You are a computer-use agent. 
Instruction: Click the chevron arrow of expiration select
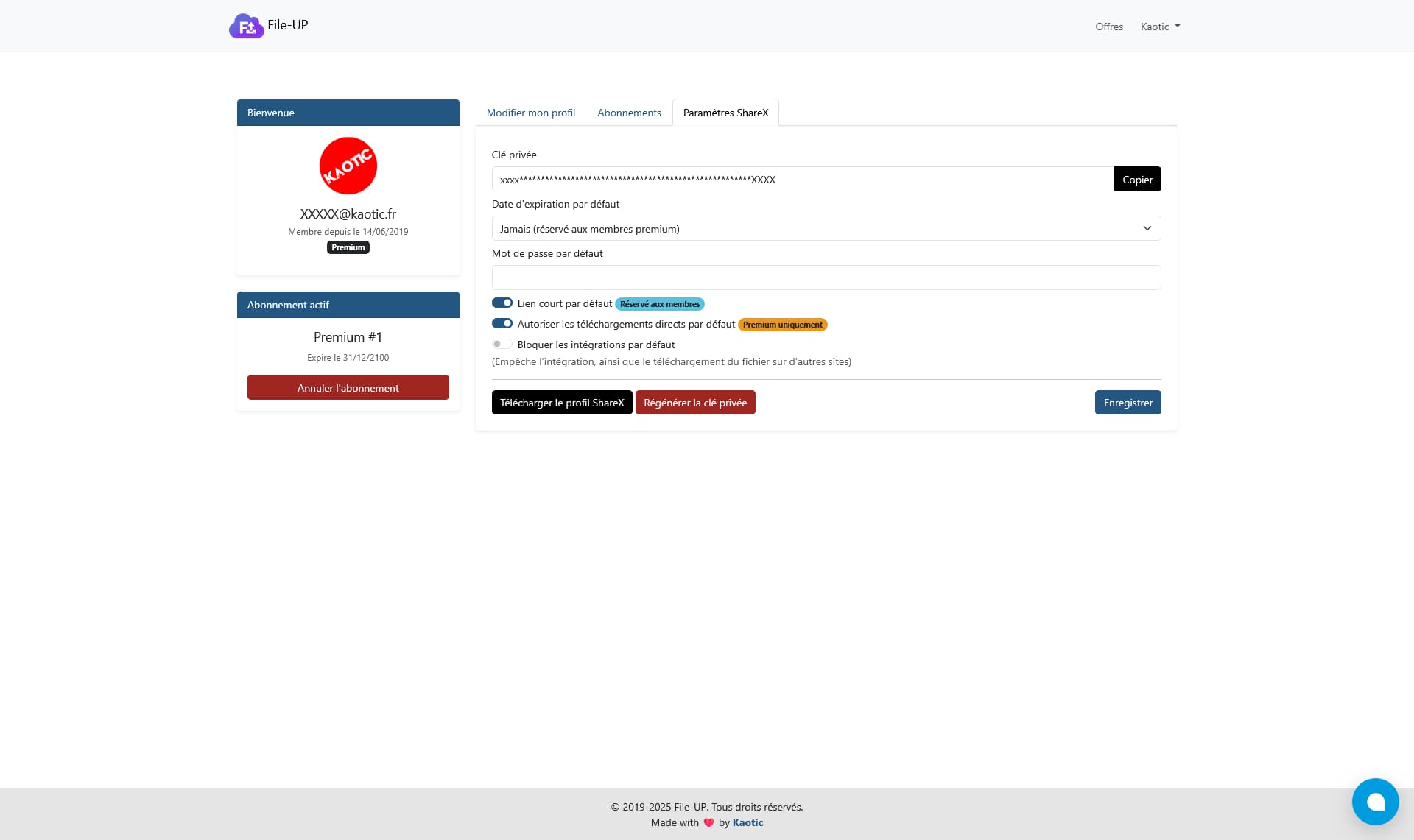tap(1147, 229)
